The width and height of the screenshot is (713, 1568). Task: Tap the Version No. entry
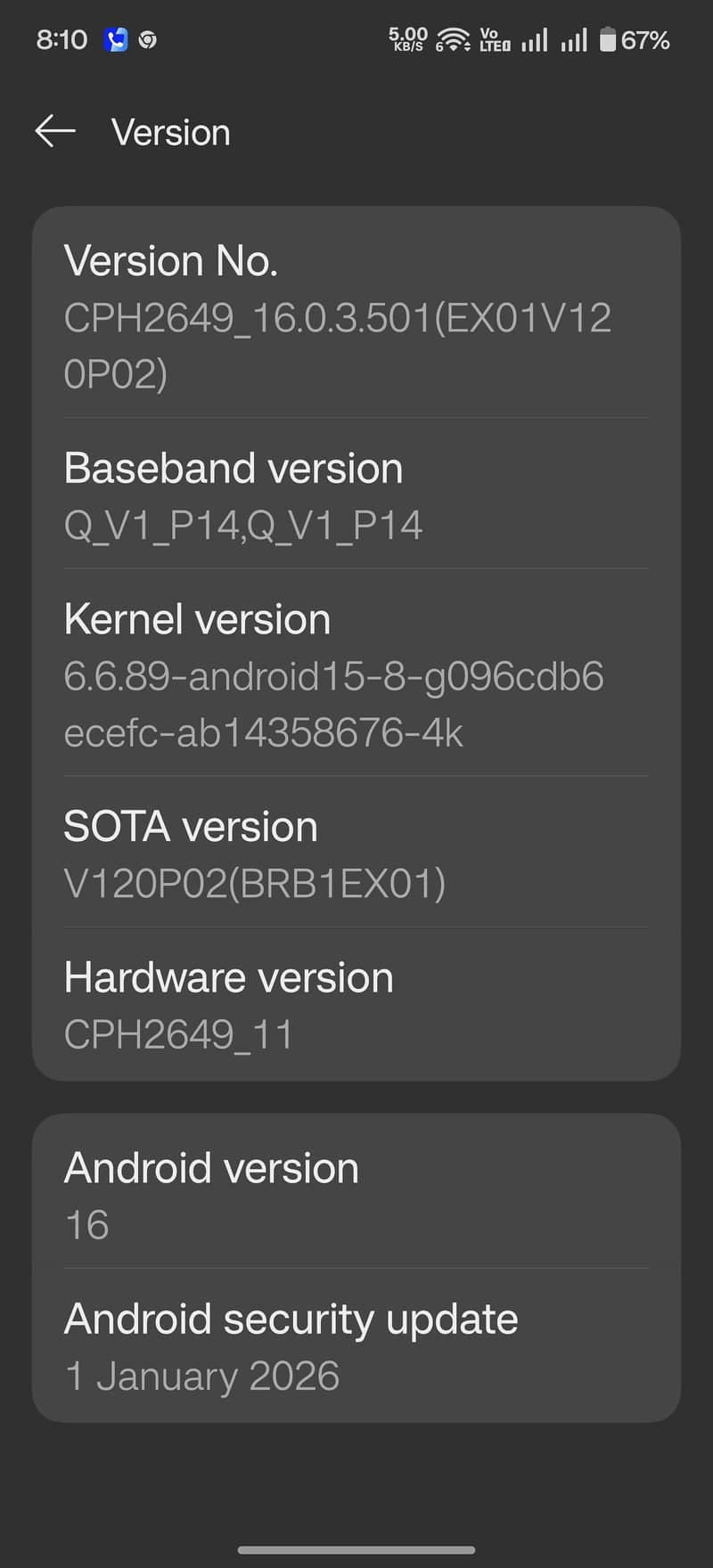pos(356,316)
